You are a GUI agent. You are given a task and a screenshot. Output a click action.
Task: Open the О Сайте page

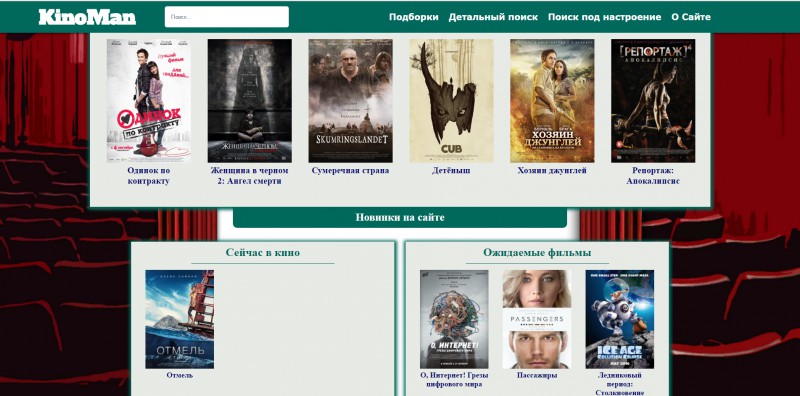tap(691, 17)
